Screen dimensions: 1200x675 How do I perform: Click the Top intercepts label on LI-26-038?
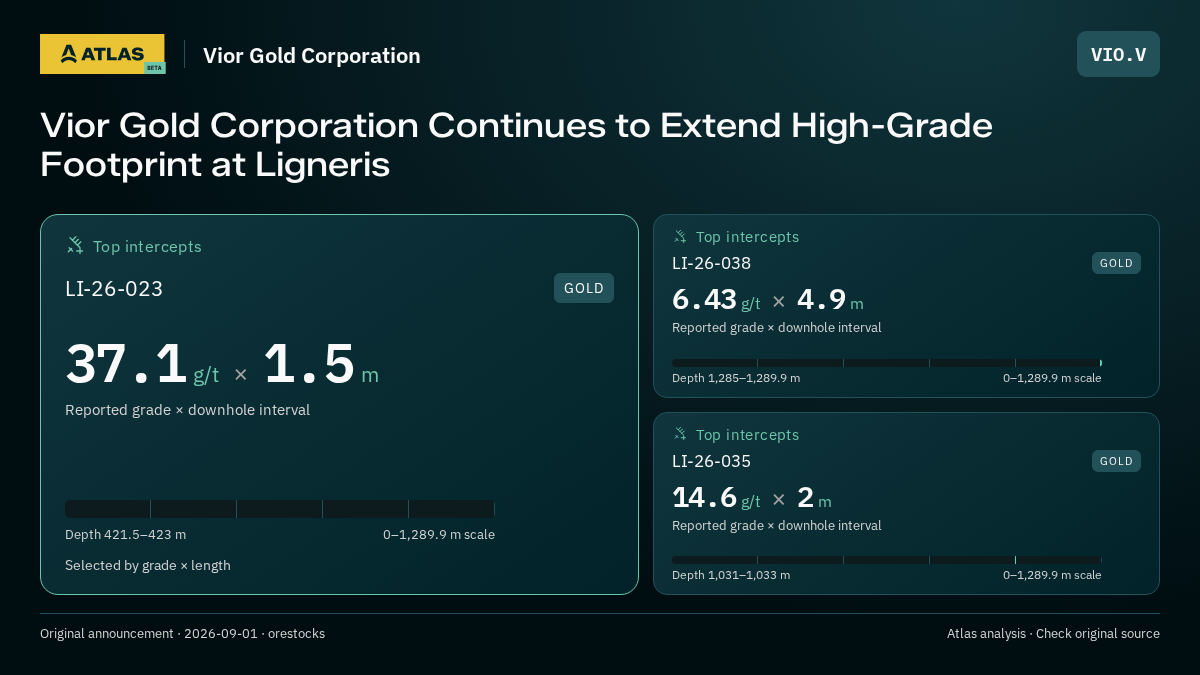pos(747,237)
